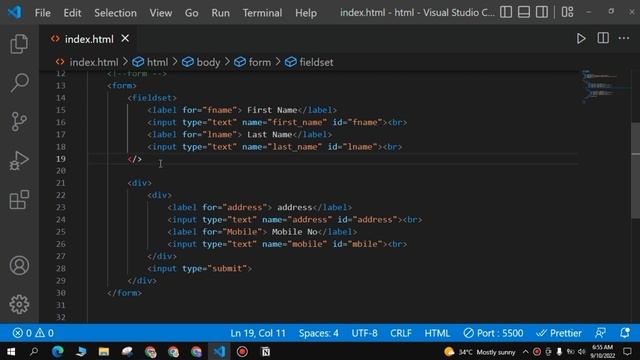Click the line 13 form tag
This screenshot has width=640, height=360.
(x=122, y=85)
